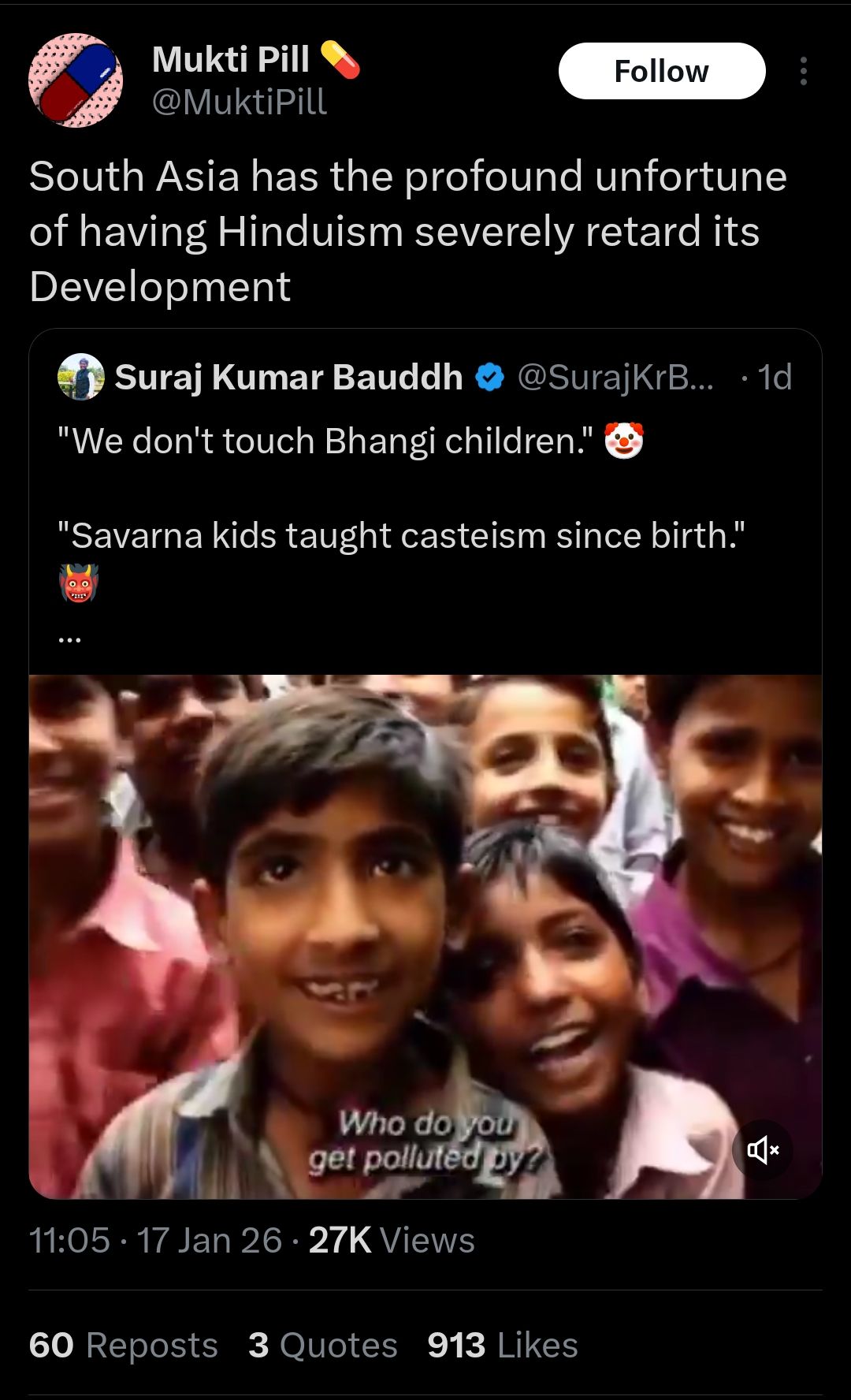851x1400 pixels.
Task: Play the quoted tweet's video
Action: [x=425, y=936]
